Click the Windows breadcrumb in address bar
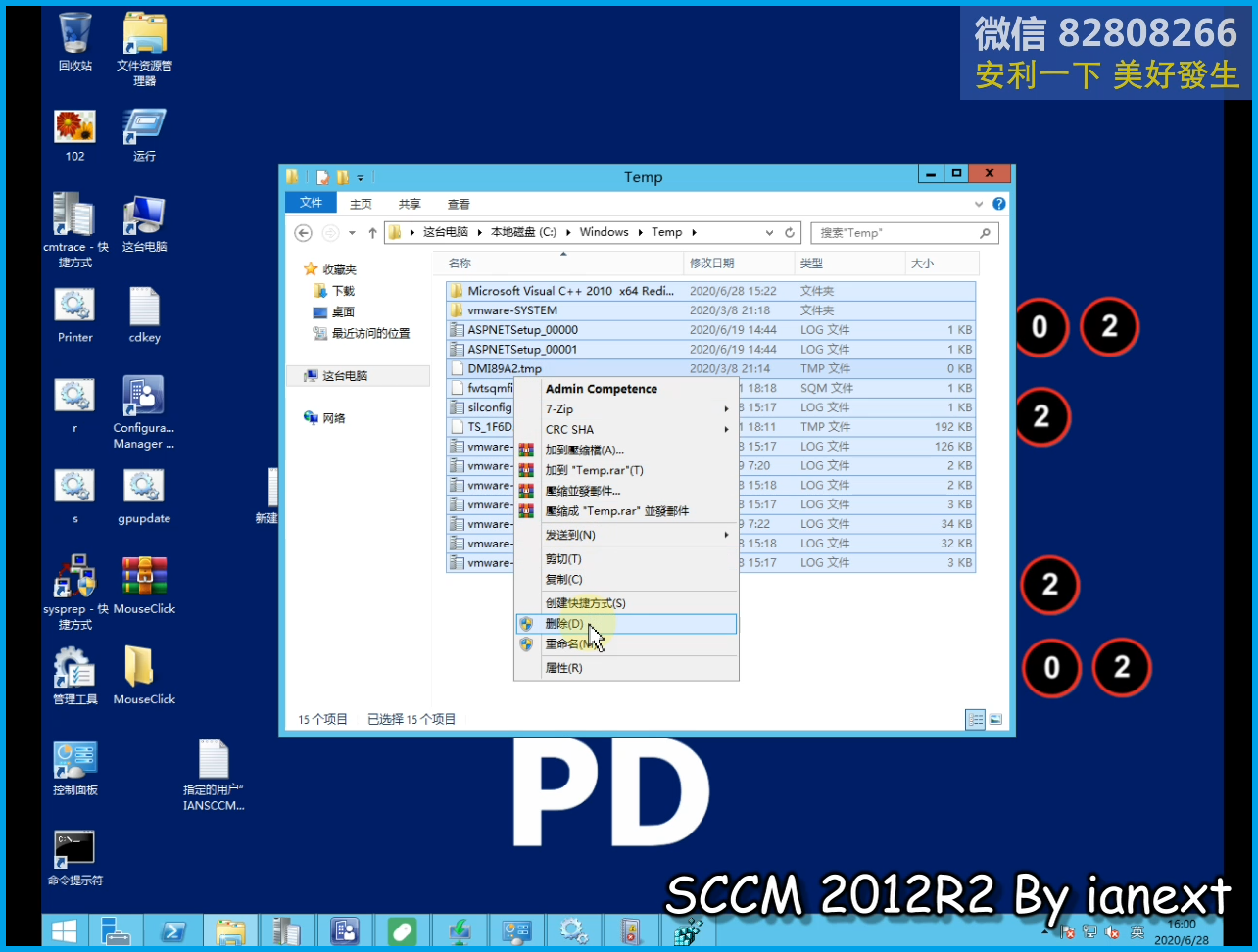The height and width of the screenshot is (952, 1258). coord(604,232)
